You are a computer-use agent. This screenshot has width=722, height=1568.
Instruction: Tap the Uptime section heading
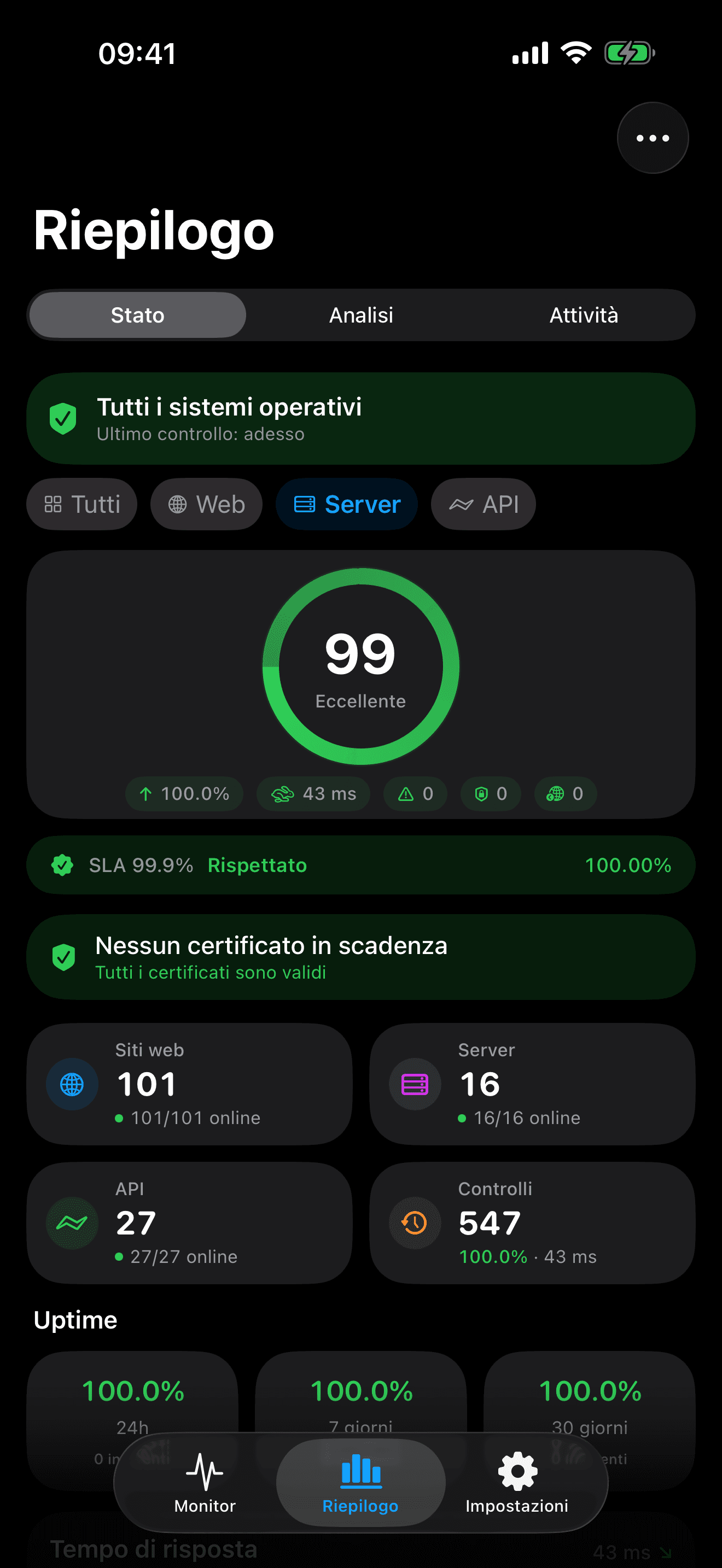(75, 1320)
